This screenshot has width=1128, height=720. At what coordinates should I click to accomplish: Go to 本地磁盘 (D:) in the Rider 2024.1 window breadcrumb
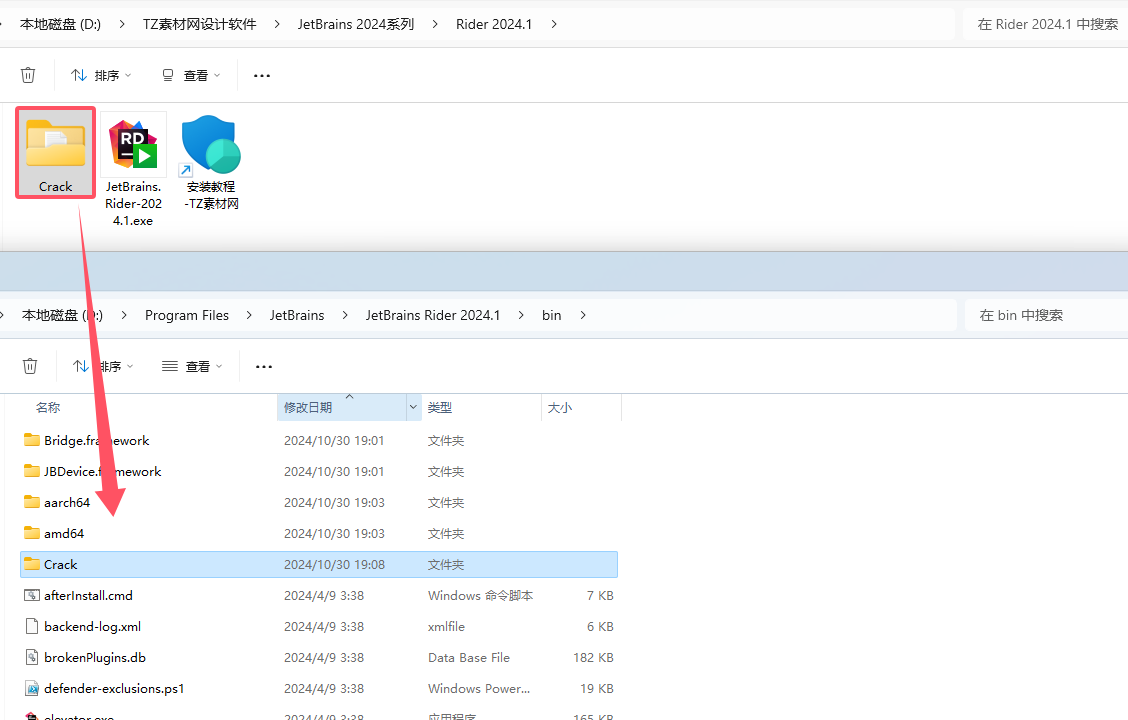(60, 24)
